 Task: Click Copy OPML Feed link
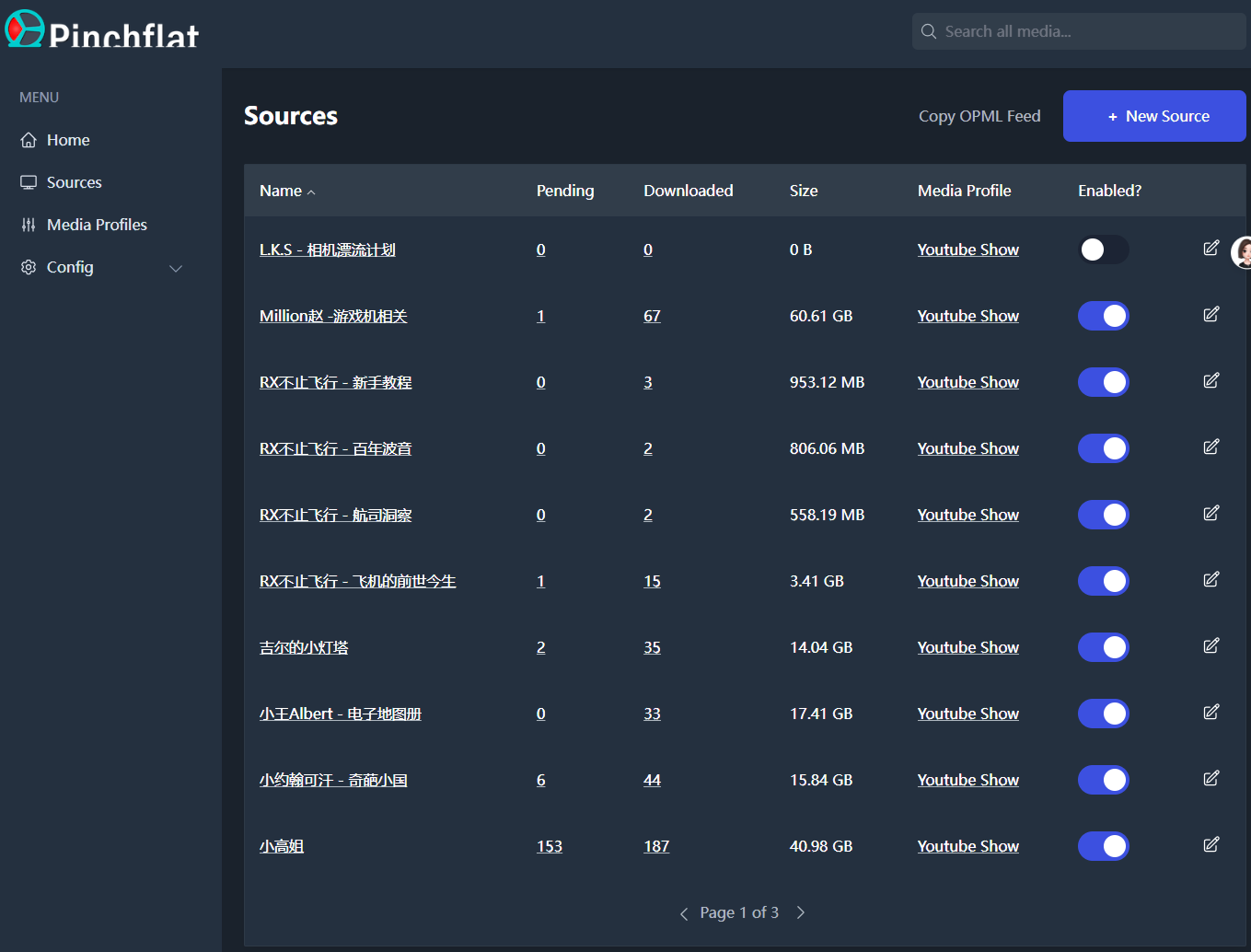click(979, 116)
